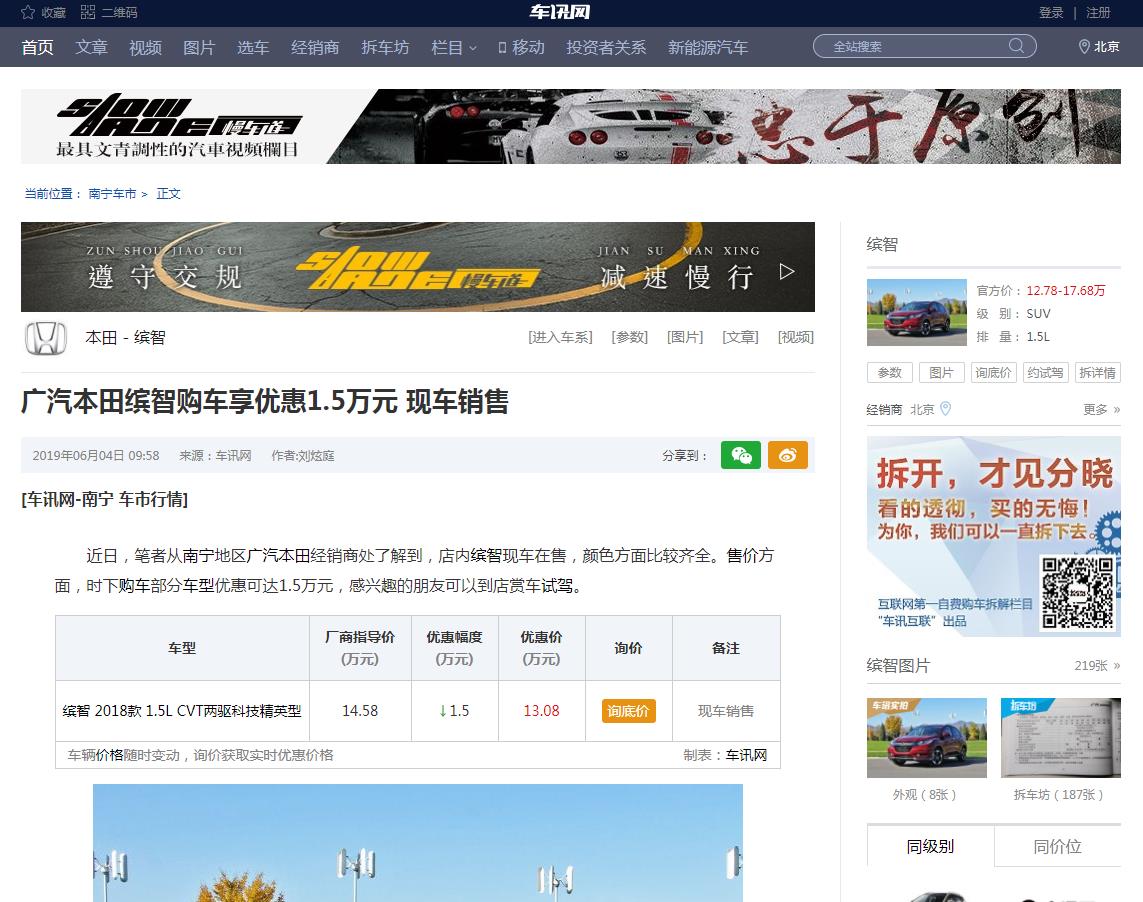This screenshot has height=902, width=1143.
Task: Open 新能源汽车 nav item
Action: click(708, 47)
